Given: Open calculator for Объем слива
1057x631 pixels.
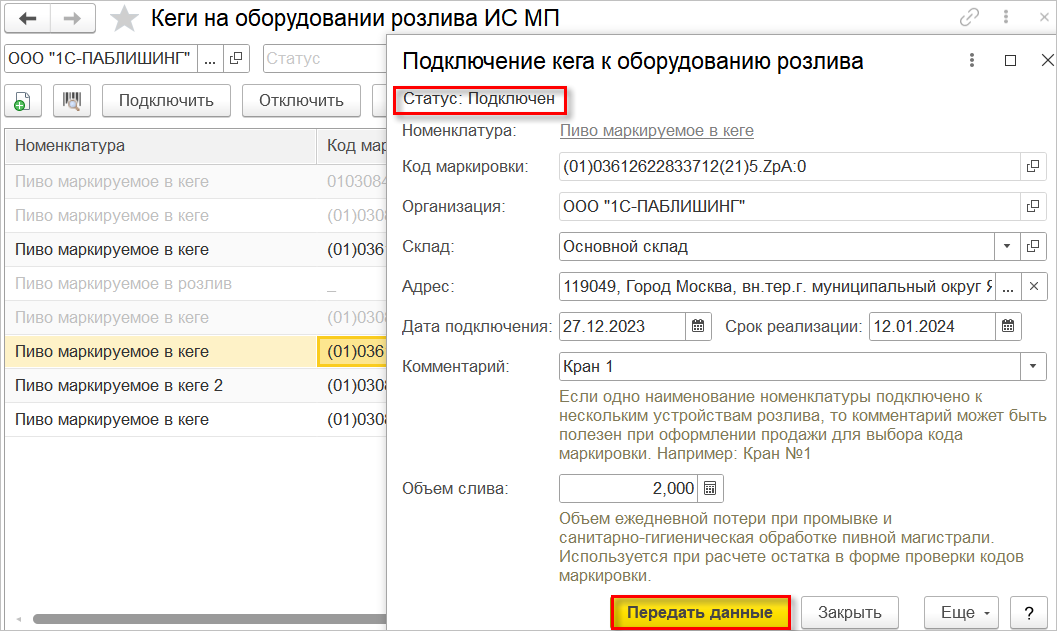Looking at the screenshot, I should pyautogui.click(x=710, y=488).
